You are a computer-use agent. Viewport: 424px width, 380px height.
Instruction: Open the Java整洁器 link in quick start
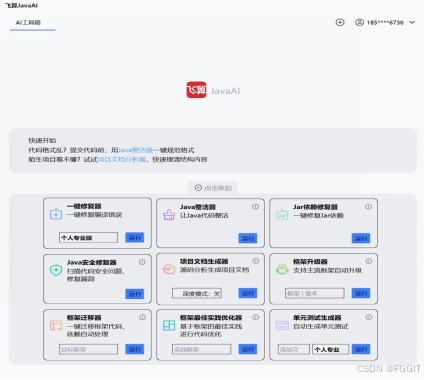[x=135, y=150]
